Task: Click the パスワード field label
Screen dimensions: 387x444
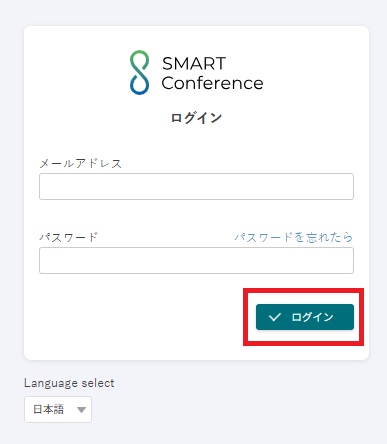Action: [x=68, y=237]
